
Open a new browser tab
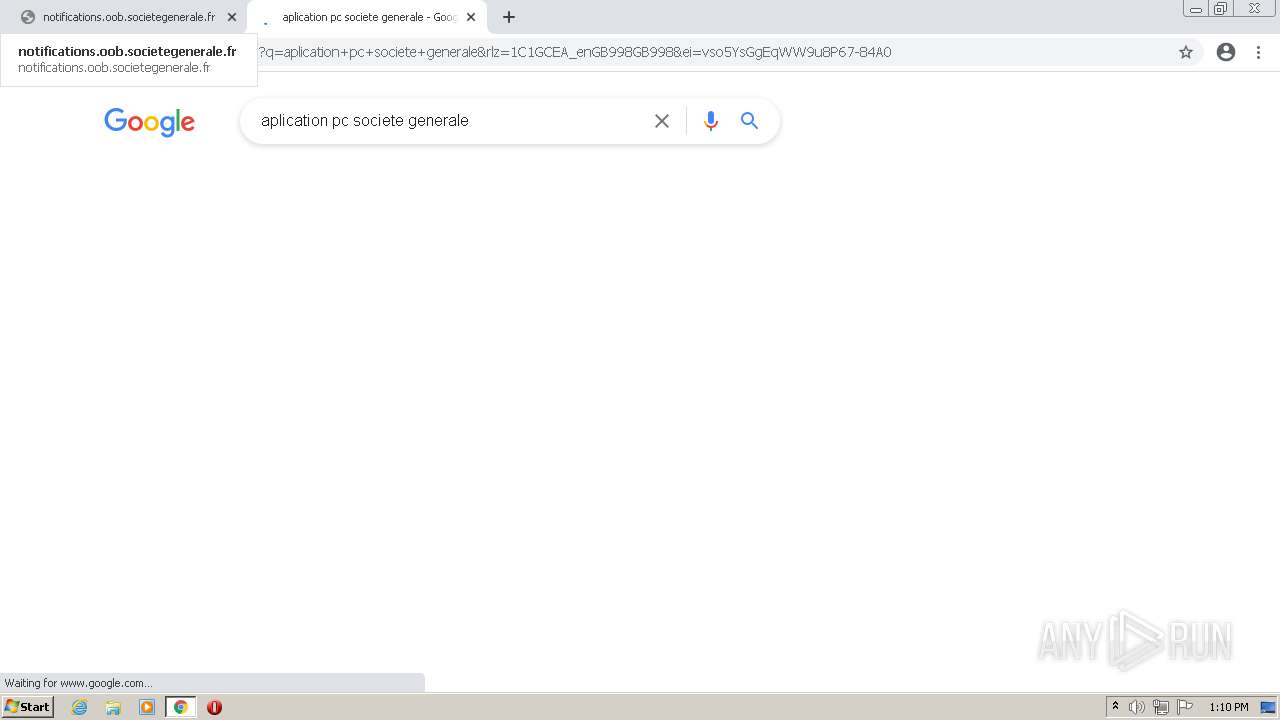tap(509, 17)
